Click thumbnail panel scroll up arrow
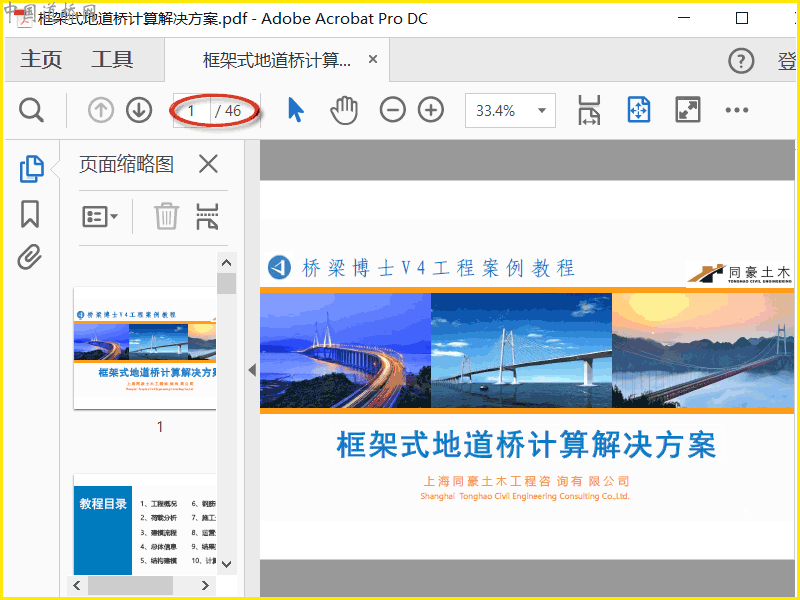800x600 pixels. click(x=227, y=263)
